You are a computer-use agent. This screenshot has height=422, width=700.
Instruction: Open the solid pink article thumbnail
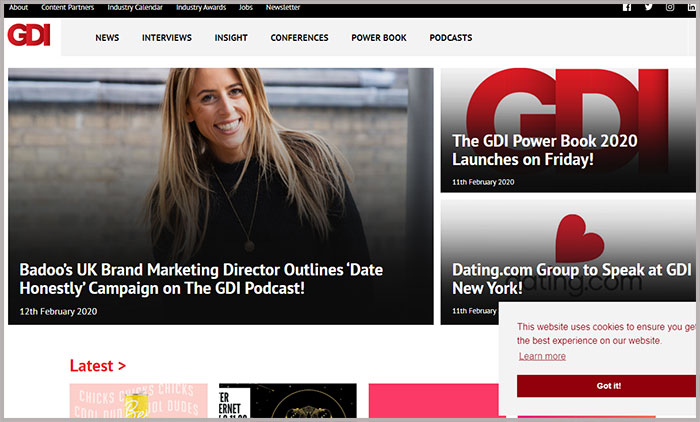(x=433, y=401)
